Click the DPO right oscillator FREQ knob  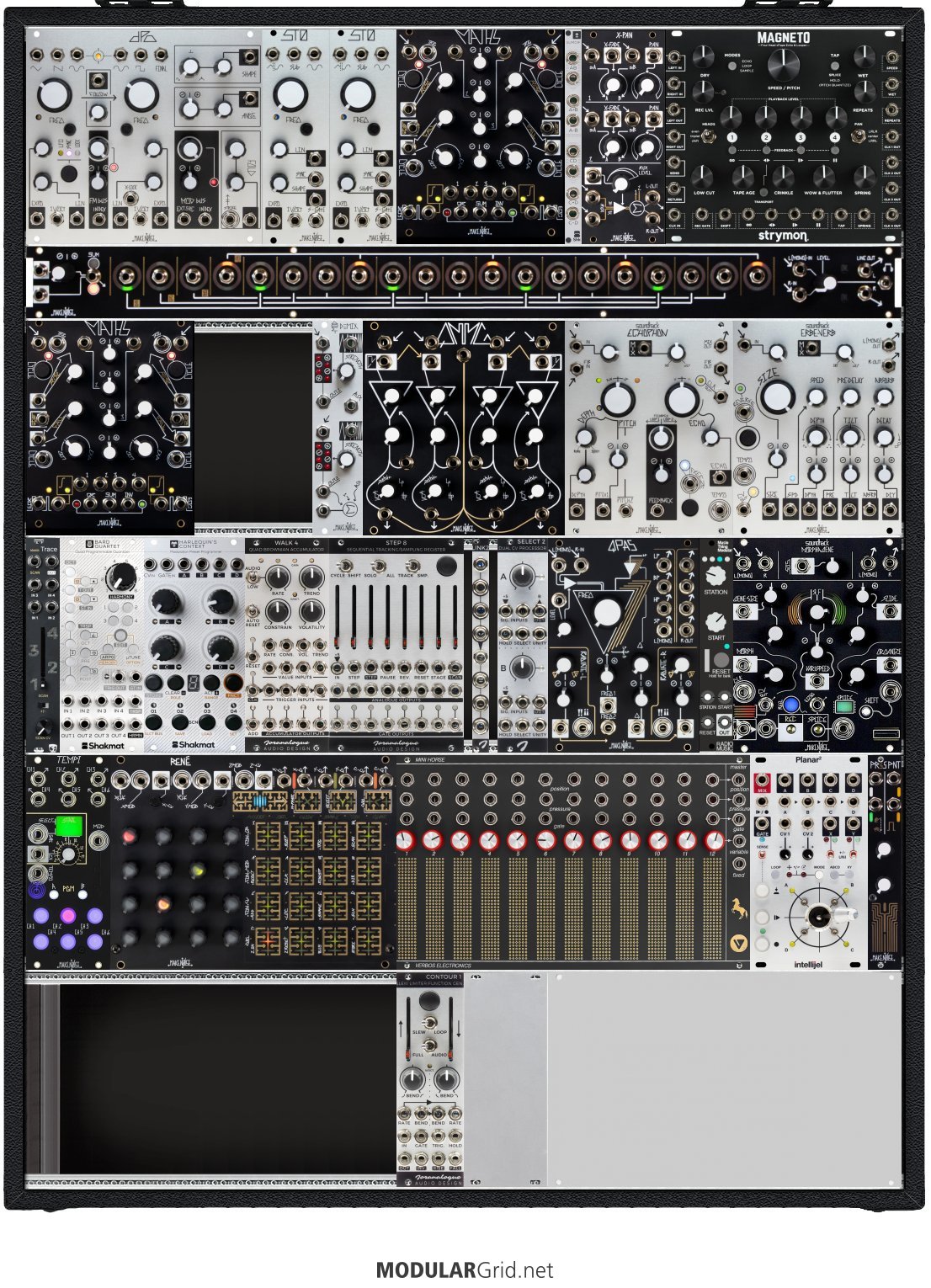coord(141,96)
